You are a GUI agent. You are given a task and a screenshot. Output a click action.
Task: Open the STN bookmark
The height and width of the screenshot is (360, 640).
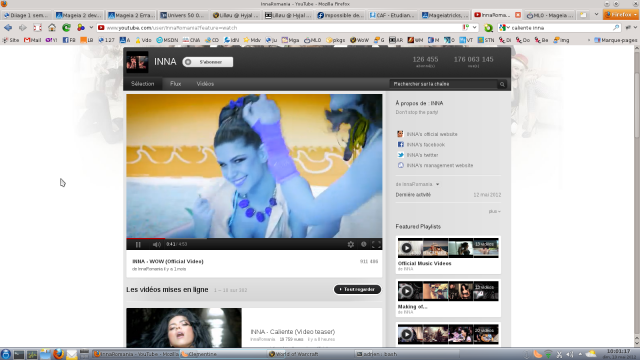point(486,40)
